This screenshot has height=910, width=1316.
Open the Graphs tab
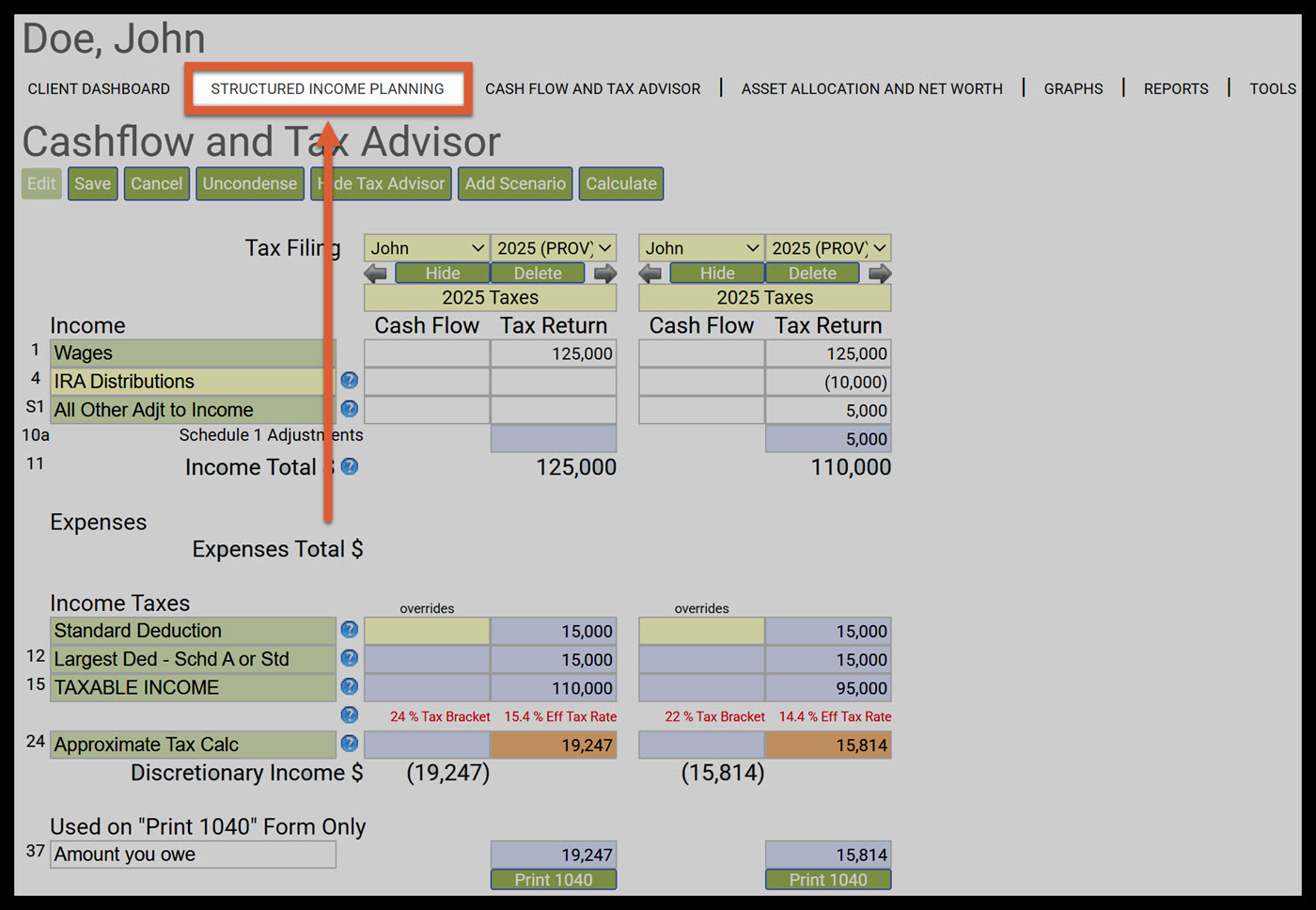(x=1073, y=88)
